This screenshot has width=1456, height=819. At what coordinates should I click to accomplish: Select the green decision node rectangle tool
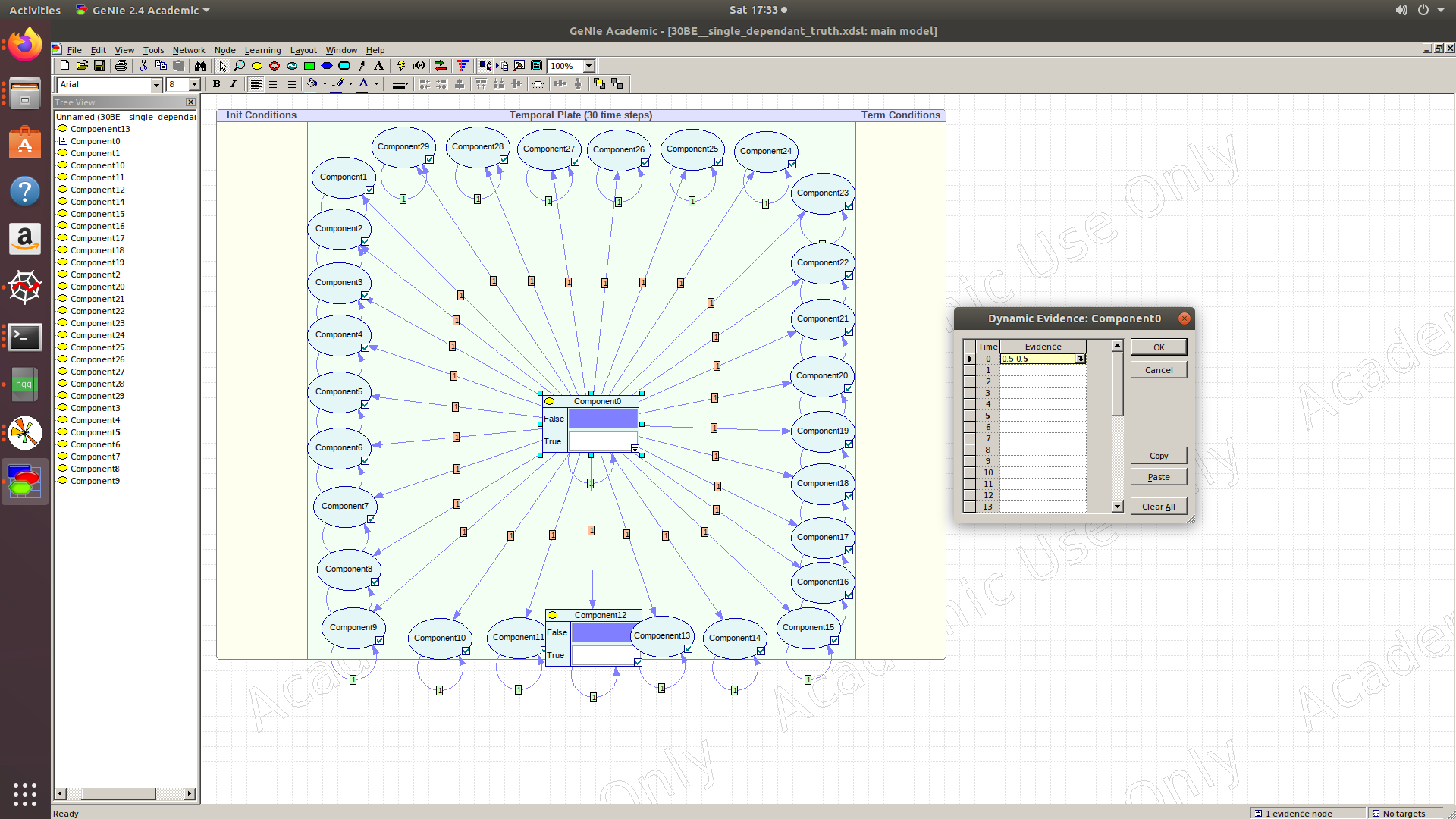coord(309,66)
